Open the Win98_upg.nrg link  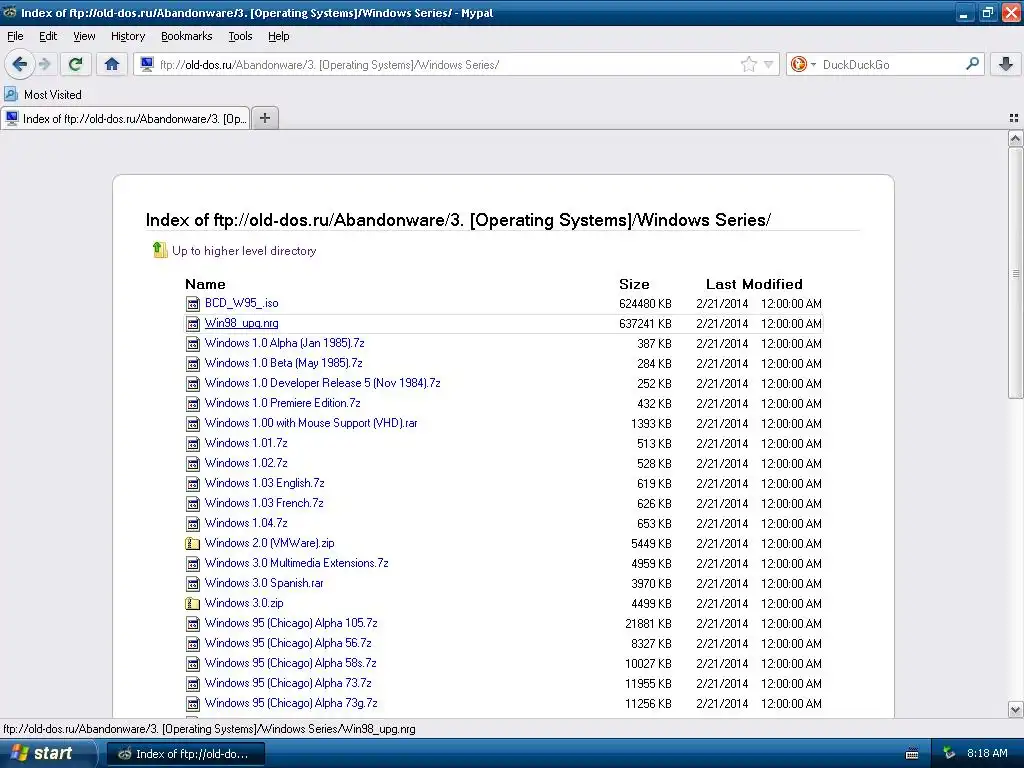241,323
